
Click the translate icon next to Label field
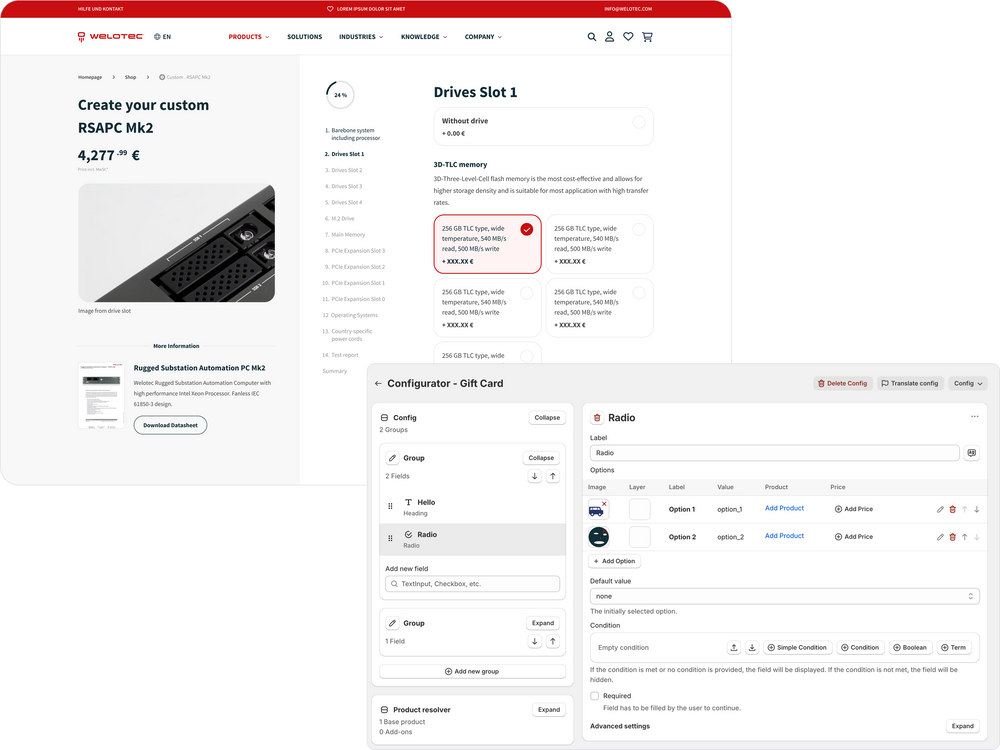click(971, 453)
